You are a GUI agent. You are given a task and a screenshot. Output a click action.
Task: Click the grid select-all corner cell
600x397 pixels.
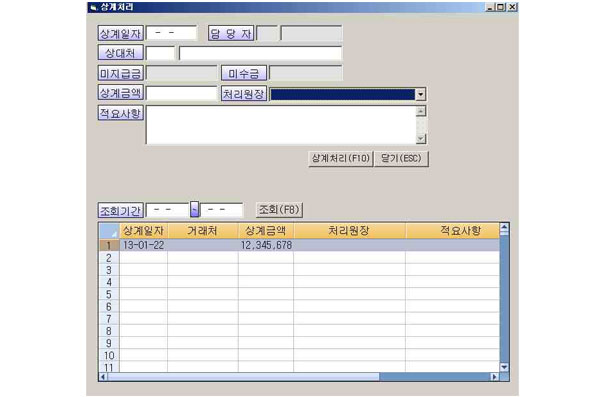[109, 231]
